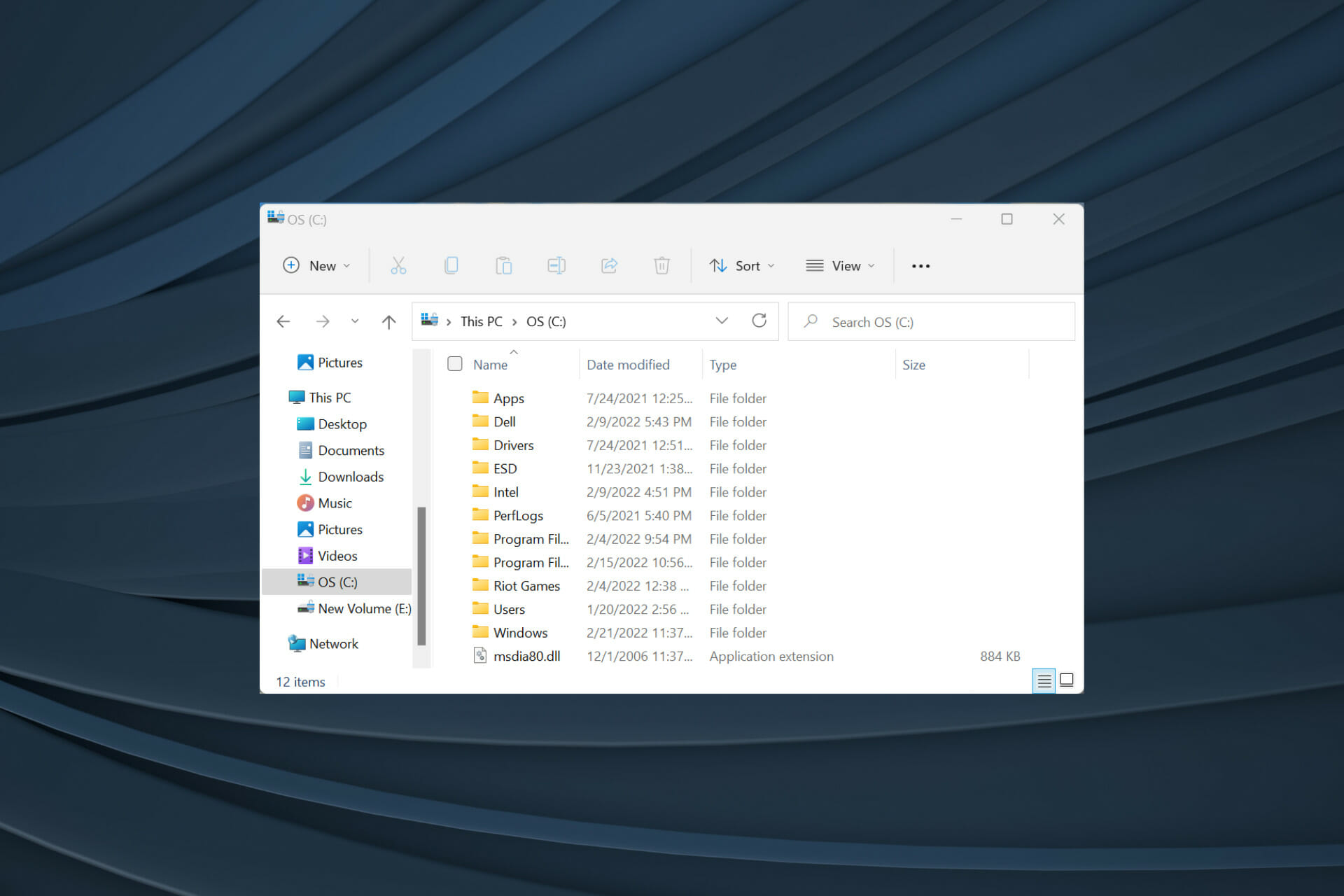Screen dimensions: 1344x896
Task: Click the msdia80.dll file icon
Action: tap(480, 656)
